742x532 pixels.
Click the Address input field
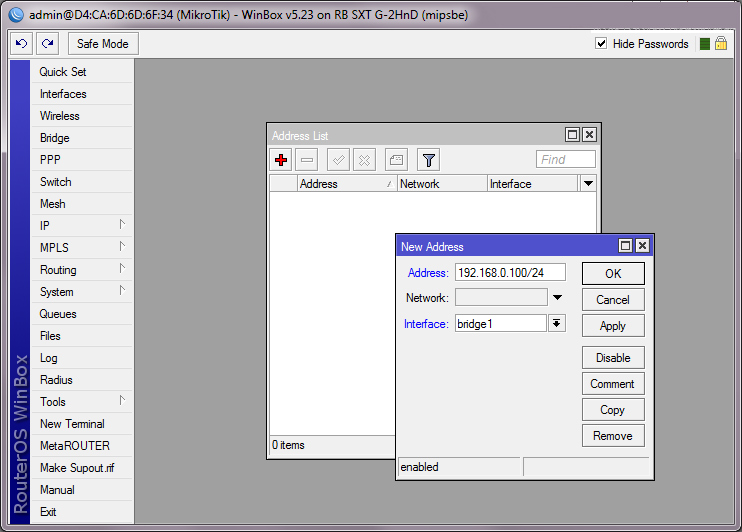tap(510, 272)
